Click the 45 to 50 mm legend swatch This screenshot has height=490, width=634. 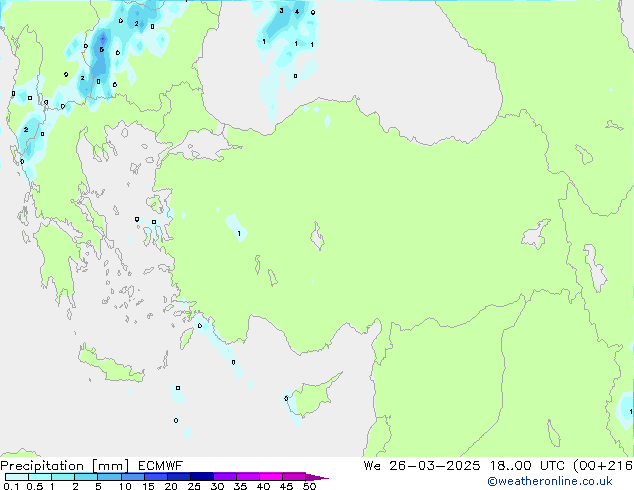point(294,477)
